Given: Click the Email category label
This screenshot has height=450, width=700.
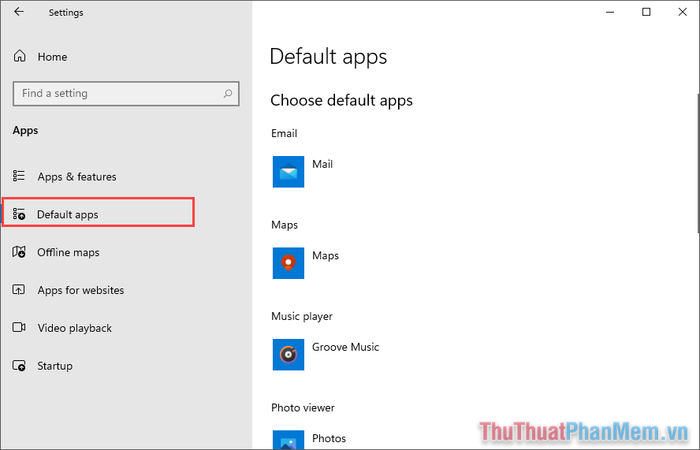Looking at the screenshot, I should point(284,133).
